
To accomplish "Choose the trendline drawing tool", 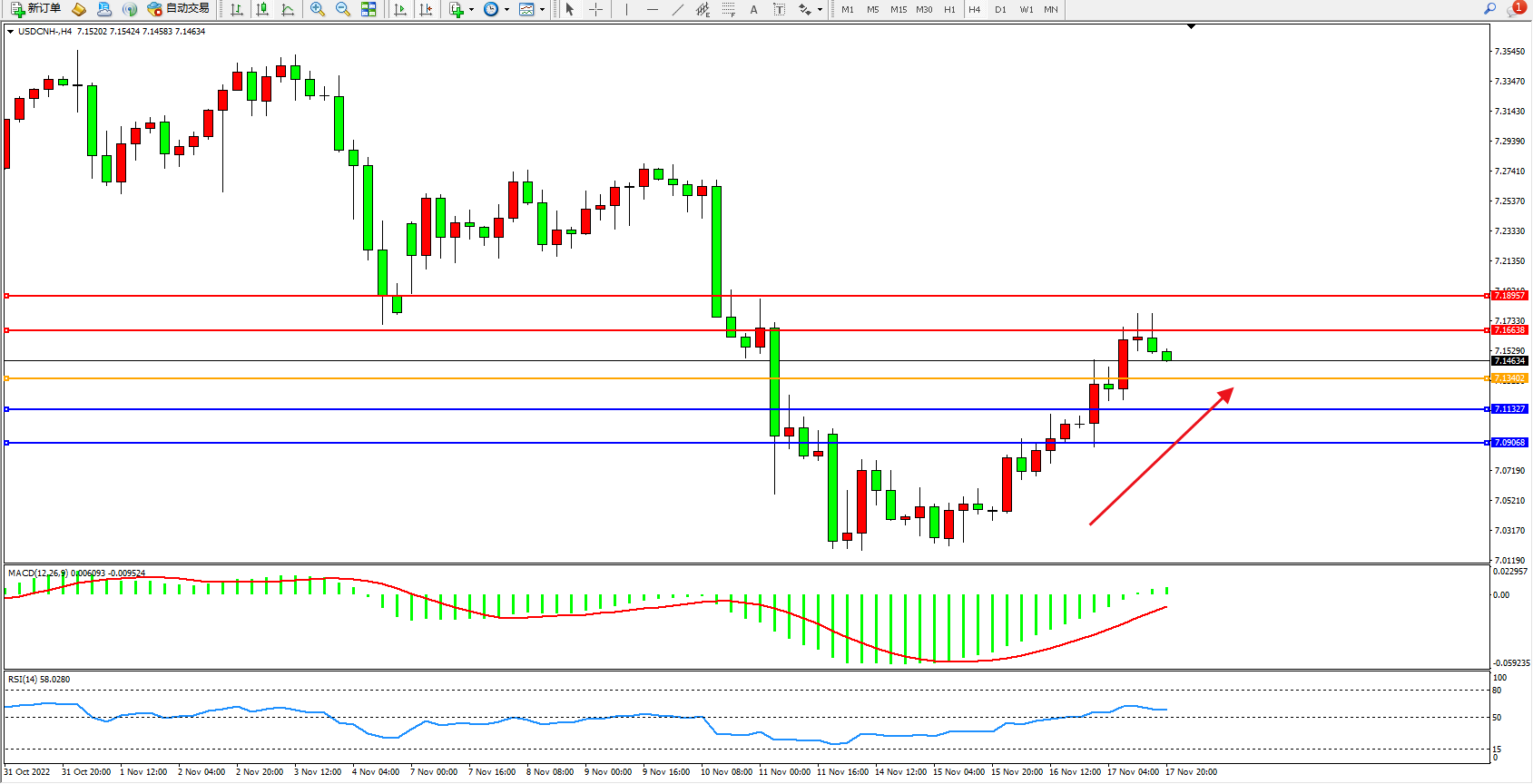I will (678, 9).
